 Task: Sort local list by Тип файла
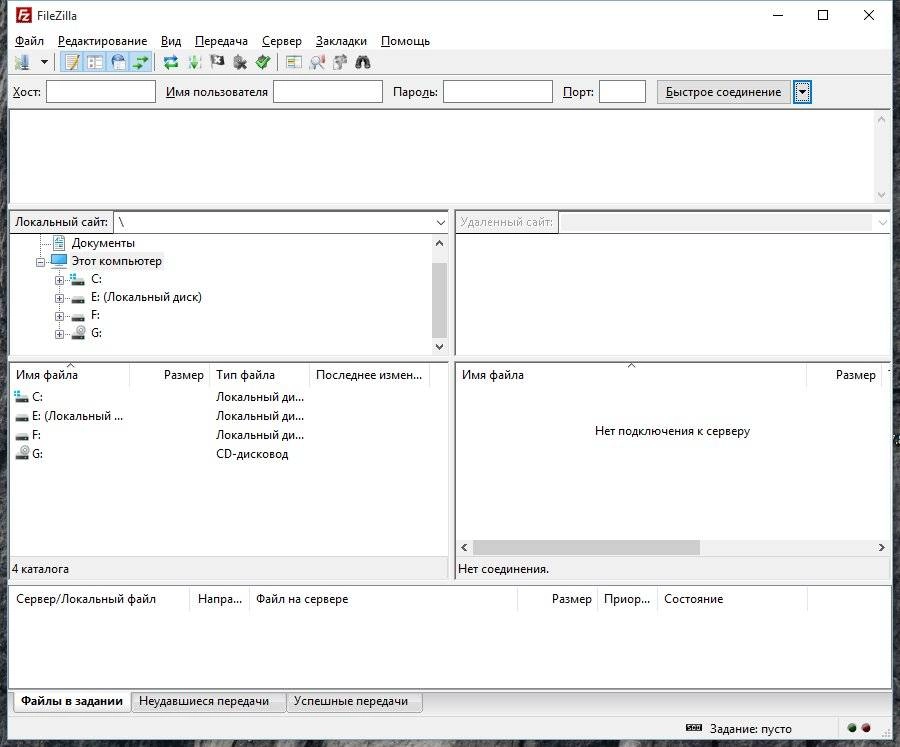(x=259, y=375)
